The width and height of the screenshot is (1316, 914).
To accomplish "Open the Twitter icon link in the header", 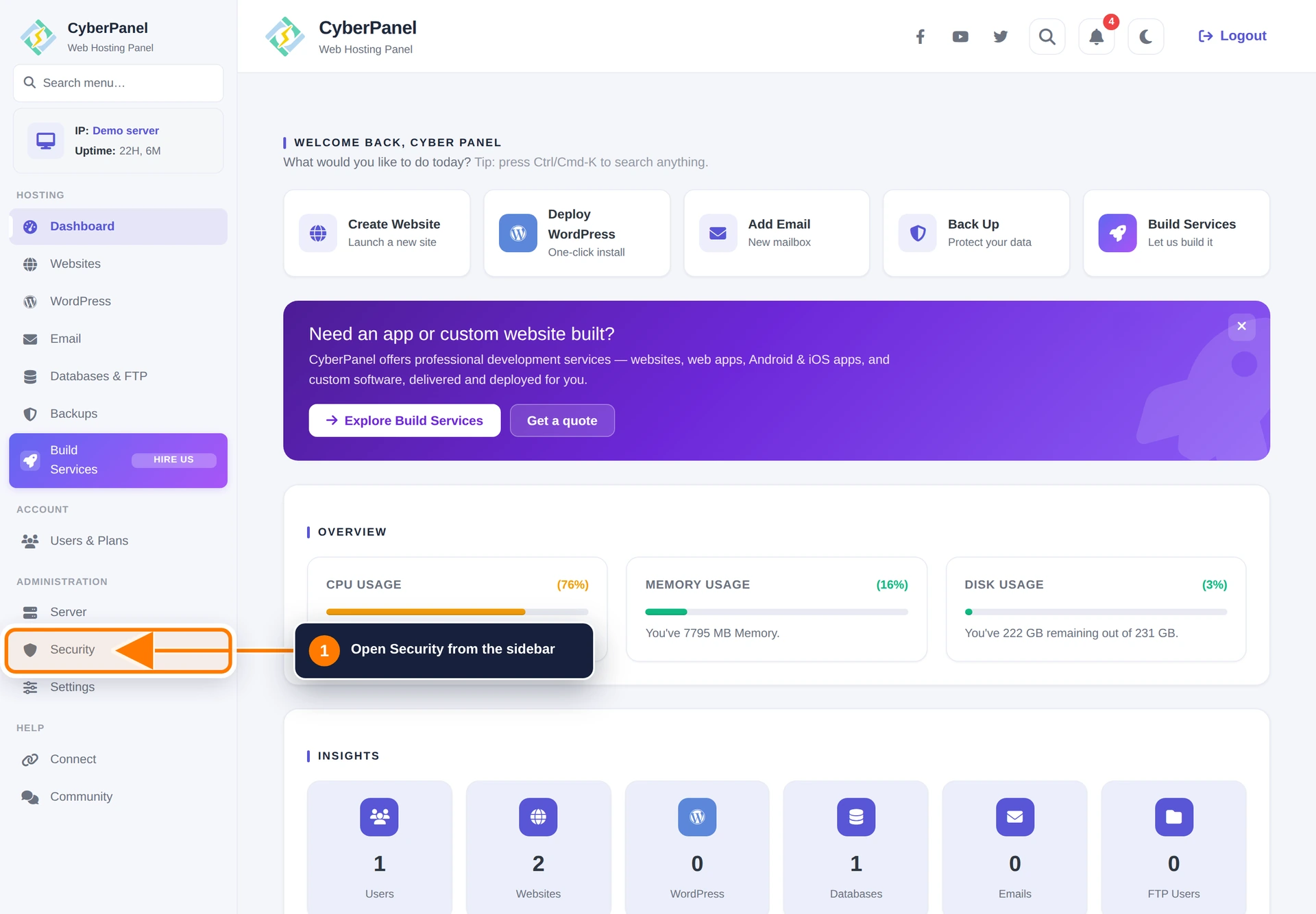I will [x=1001, y=36].
